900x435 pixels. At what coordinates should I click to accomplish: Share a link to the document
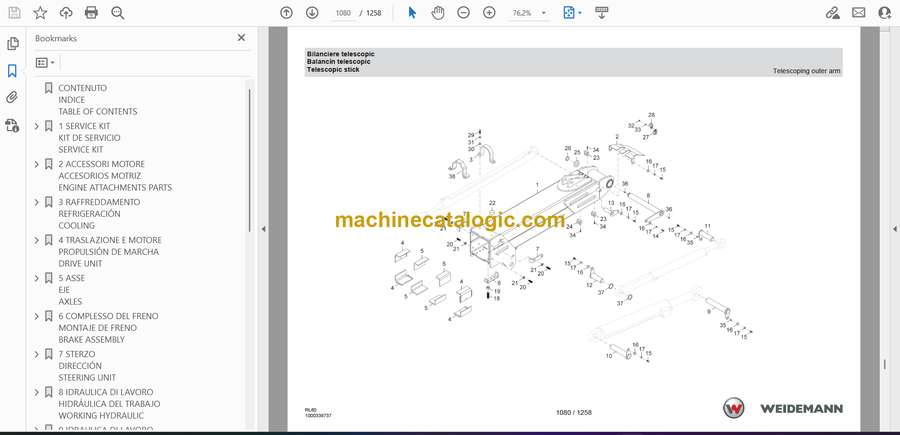(x=833, y=13)
